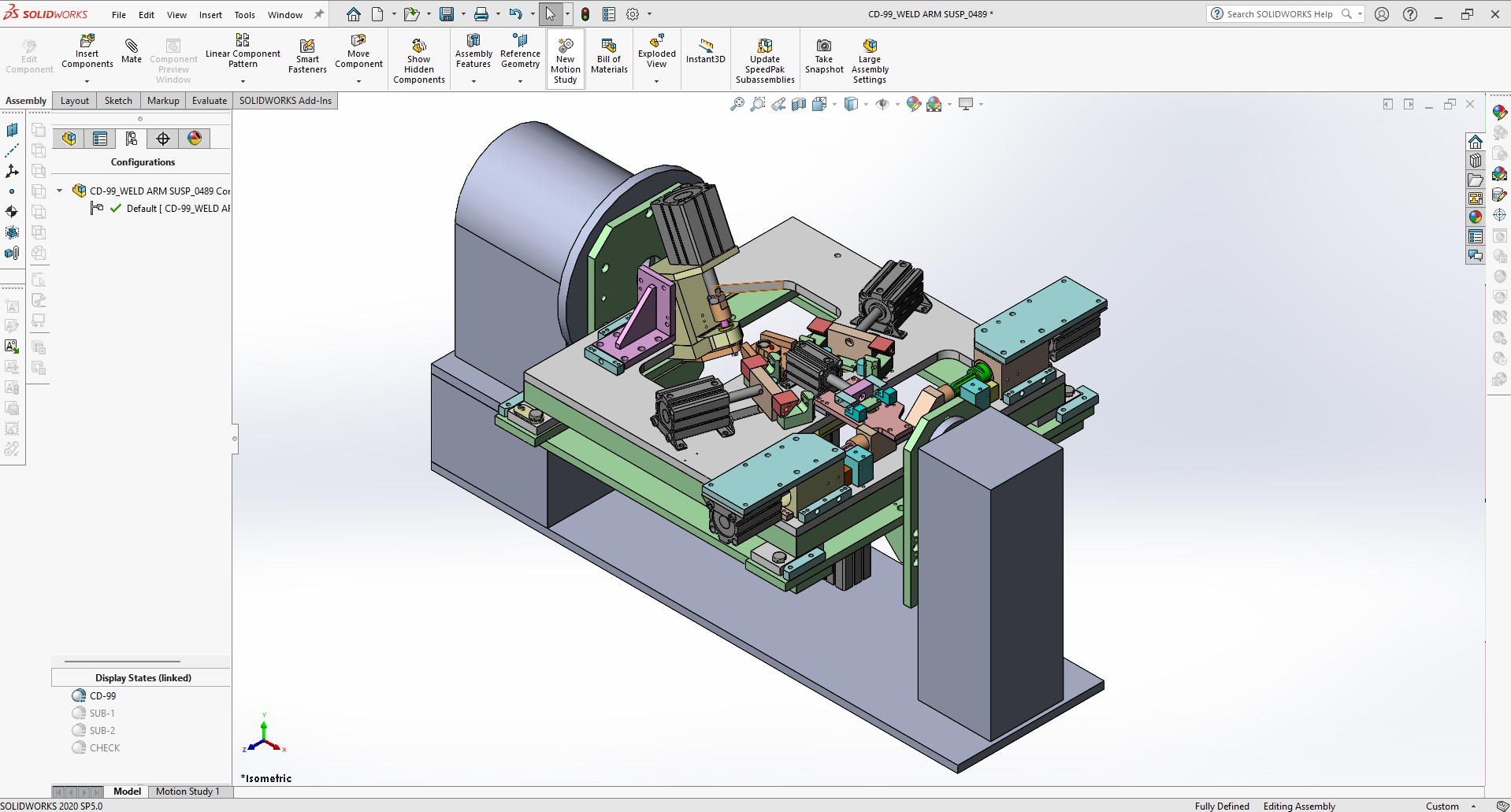
Task: Expand Move Component dropdown arrow
Action: point(358,81)
